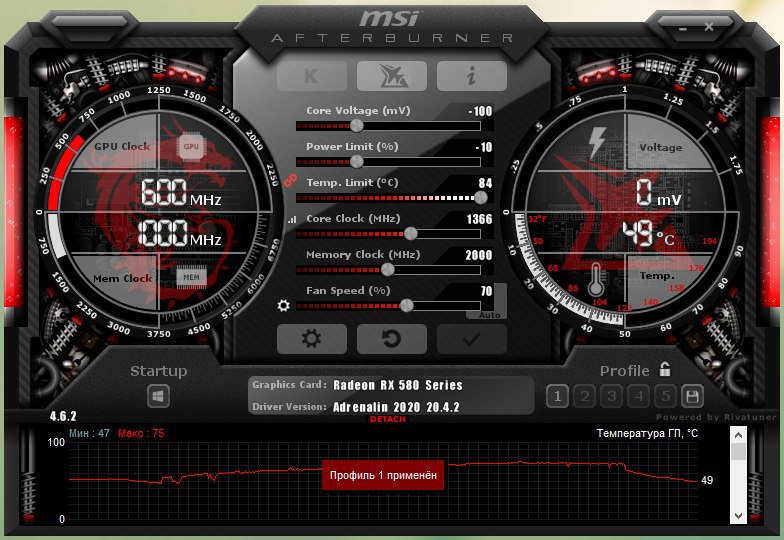
Task: Click the Температура ГП graph title
Action: [647, 433]
